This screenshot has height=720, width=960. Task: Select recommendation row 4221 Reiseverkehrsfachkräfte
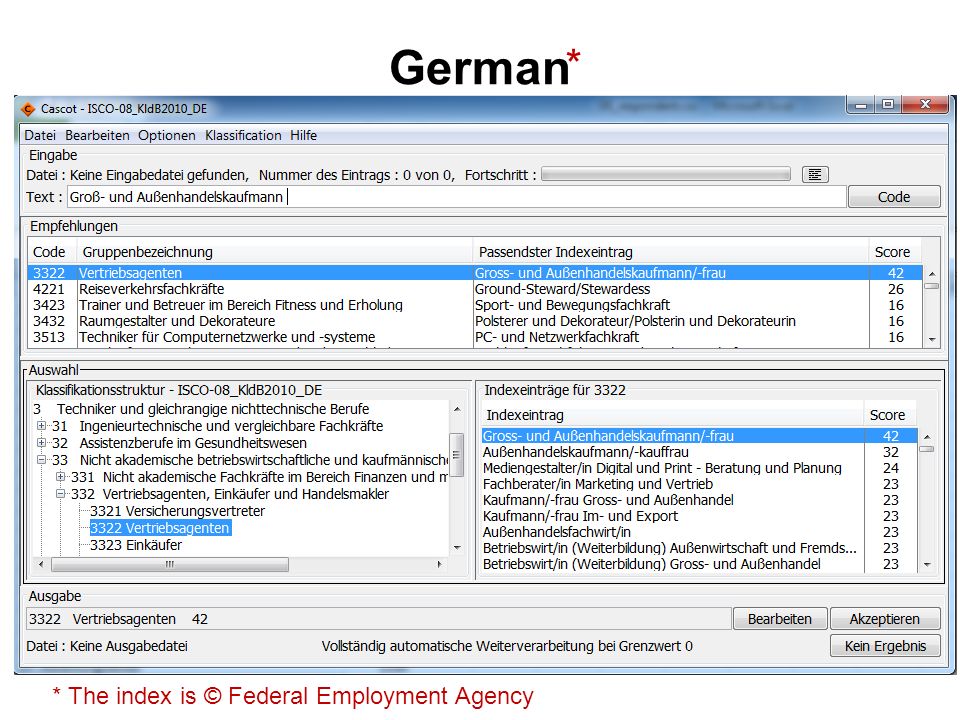[474, 289]
